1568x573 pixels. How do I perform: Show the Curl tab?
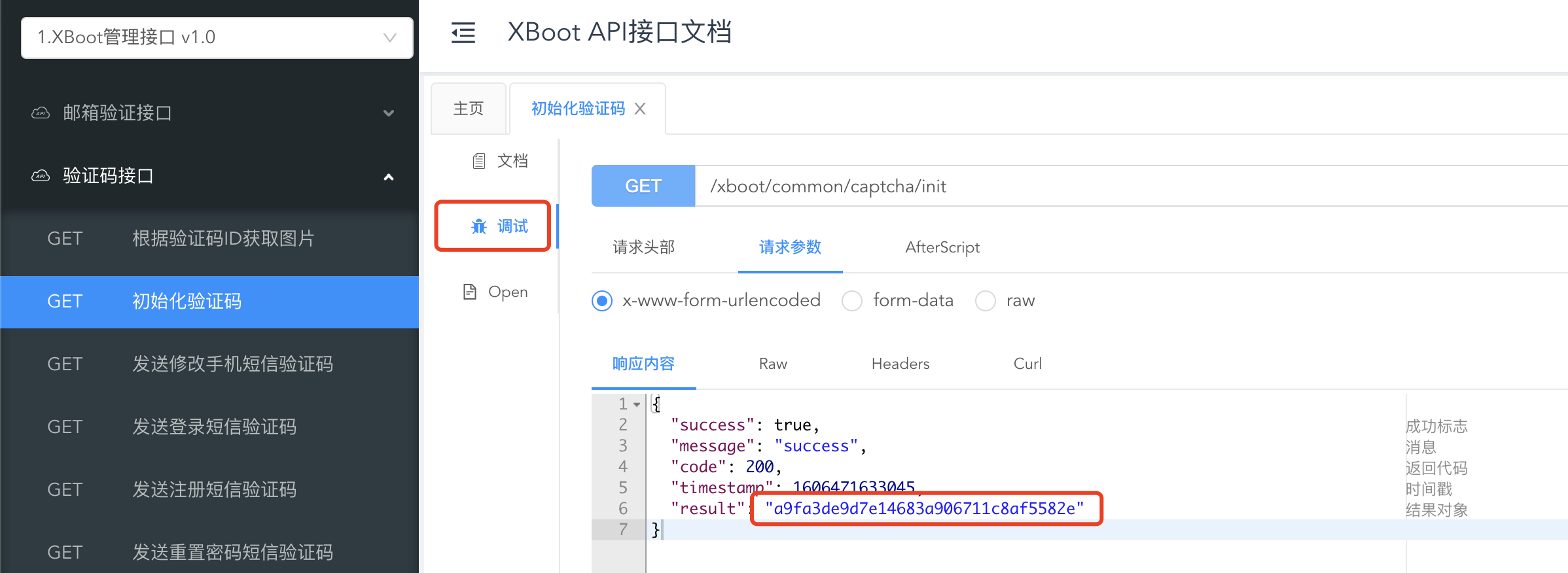point(1027,364)
